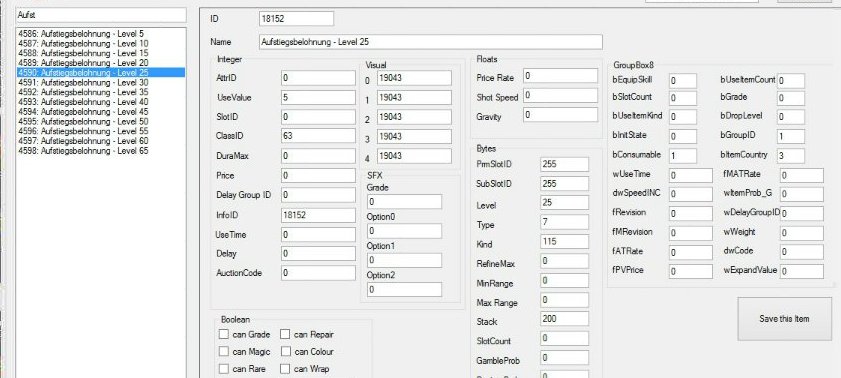Click the Name text field
The height and width of the screenshot is (378, 841).
(x=431, y=42)
